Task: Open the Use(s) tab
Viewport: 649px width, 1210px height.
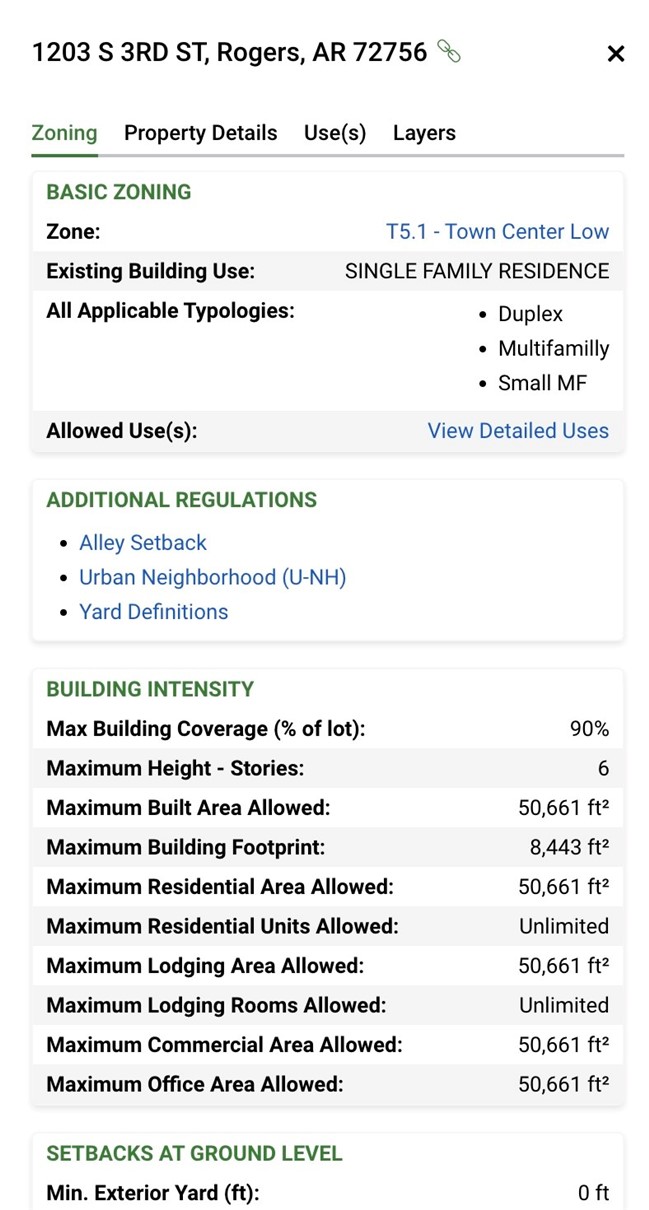Action: (334, 132)
